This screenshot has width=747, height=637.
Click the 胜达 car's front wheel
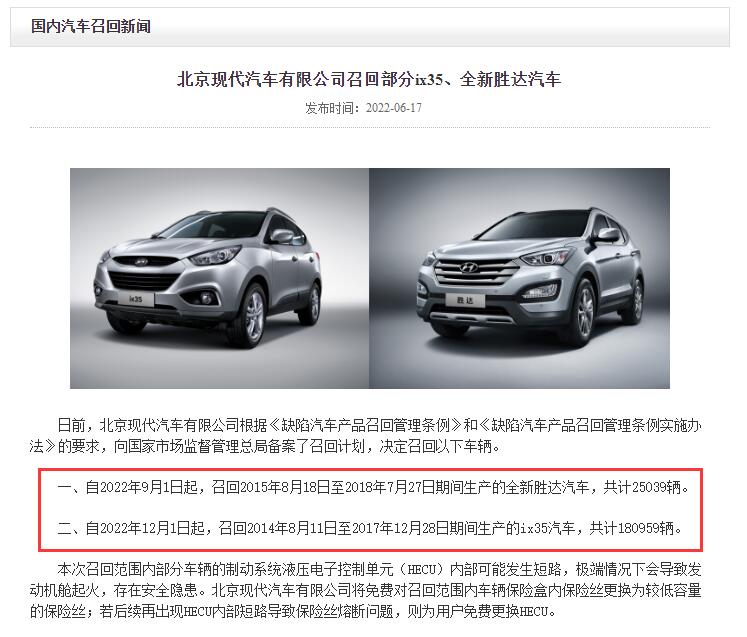click(x=583, y=311)
